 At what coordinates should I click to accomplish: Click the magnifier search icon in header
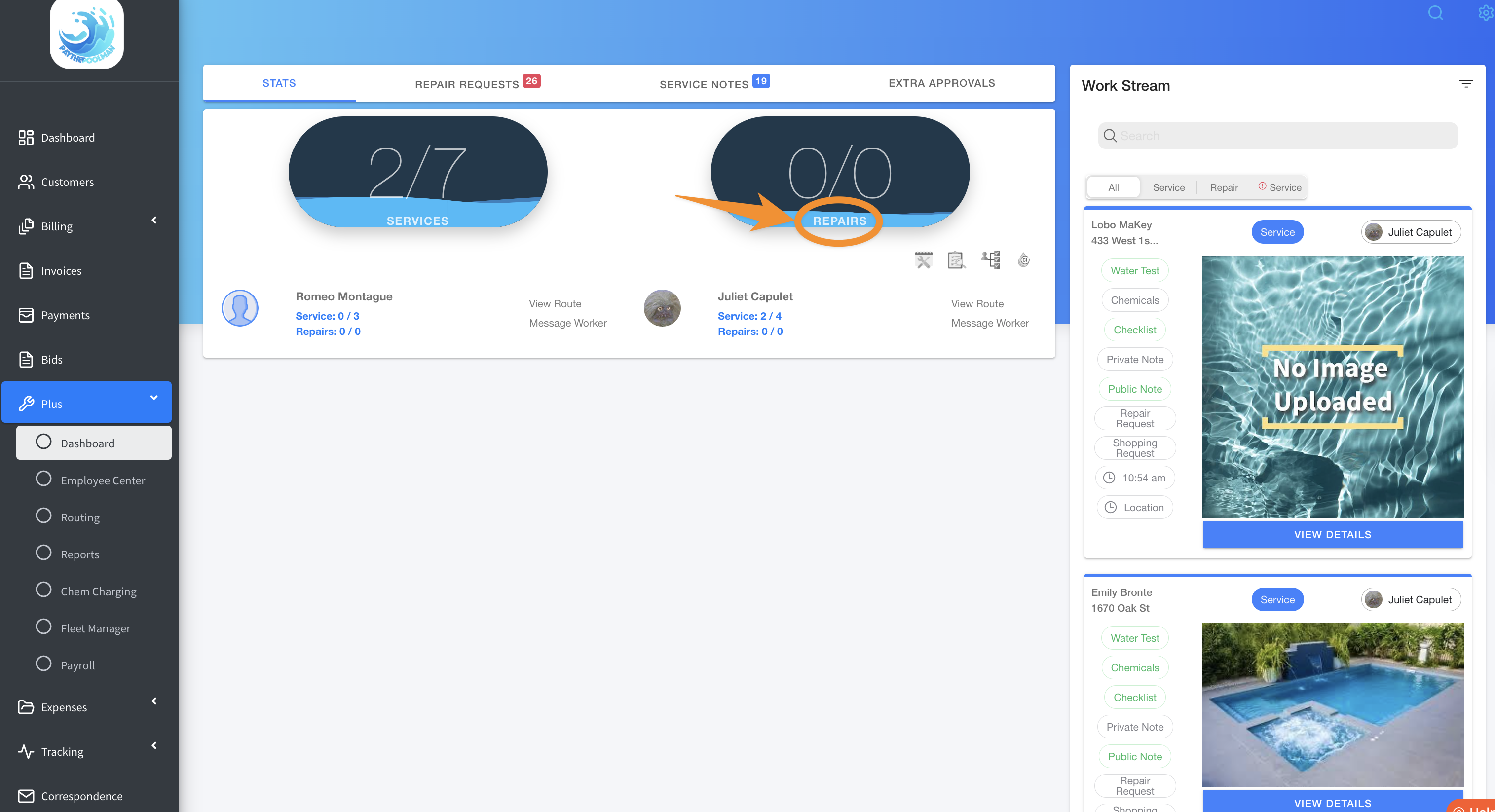coord(1435,13)
